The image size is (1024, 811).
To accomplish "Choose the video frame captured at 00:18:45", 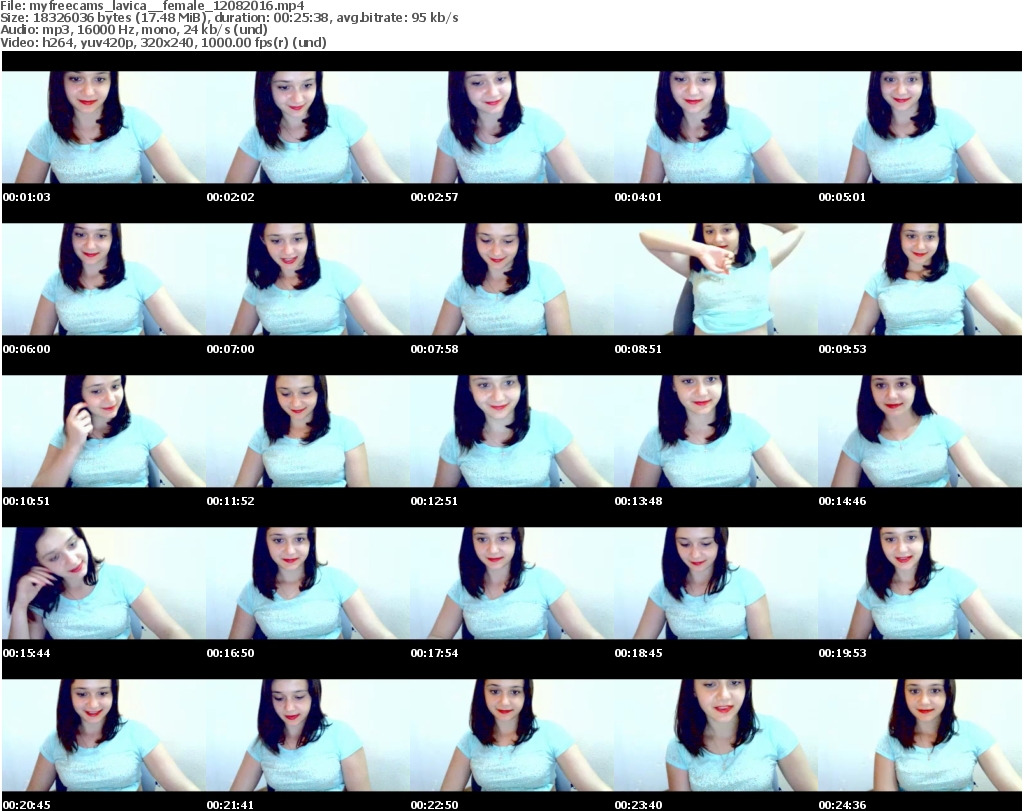I will (716, 583).
